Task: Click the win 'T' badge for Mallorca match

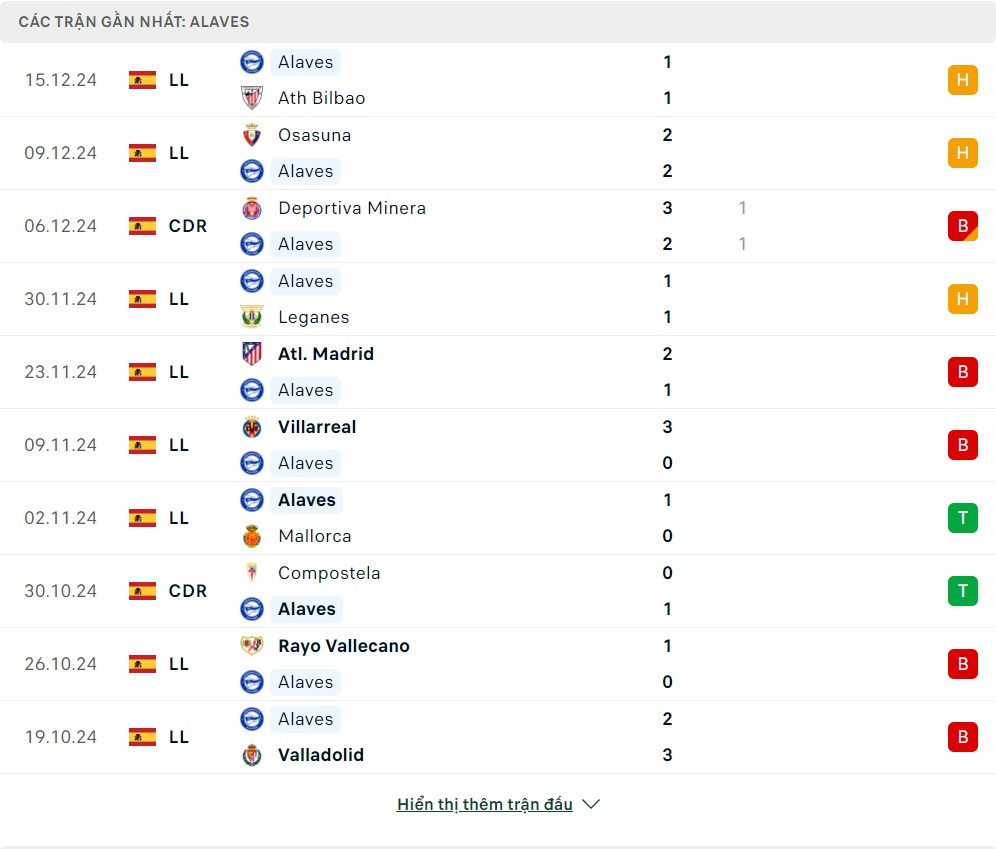Action: pyautogui.click(x=962, y=518)
